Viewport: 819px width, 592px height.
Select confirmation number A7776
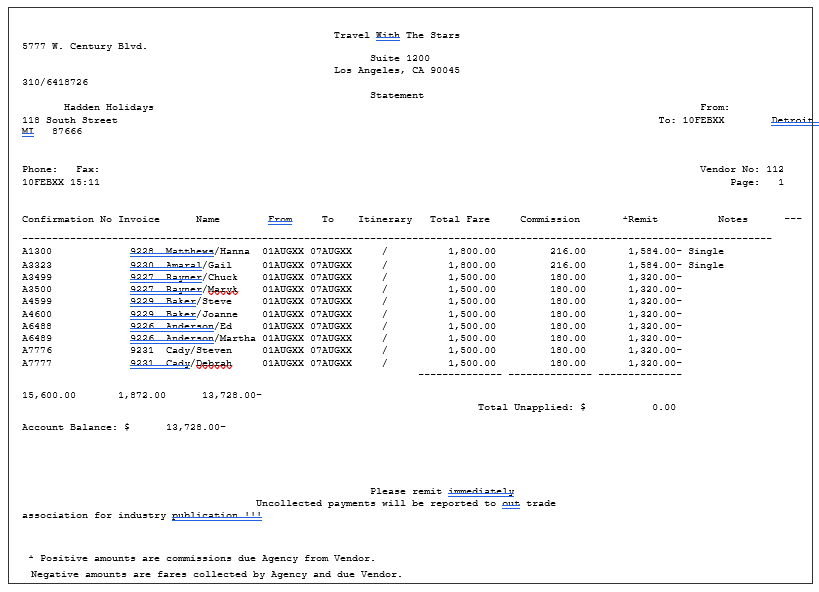coord(37,350)
